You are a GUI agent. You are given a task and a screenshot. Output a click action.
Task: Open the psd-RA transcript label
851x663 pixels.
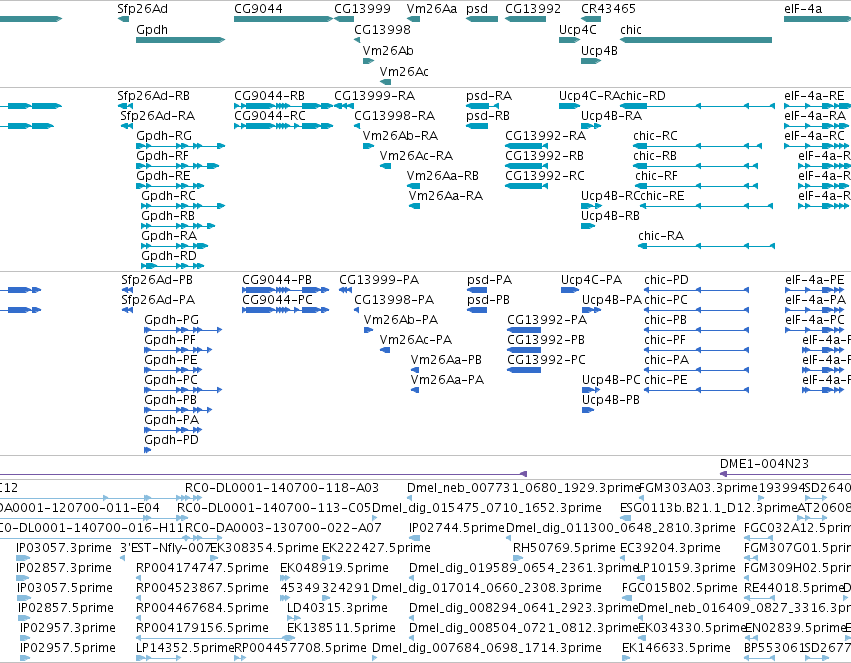[489, 96]
